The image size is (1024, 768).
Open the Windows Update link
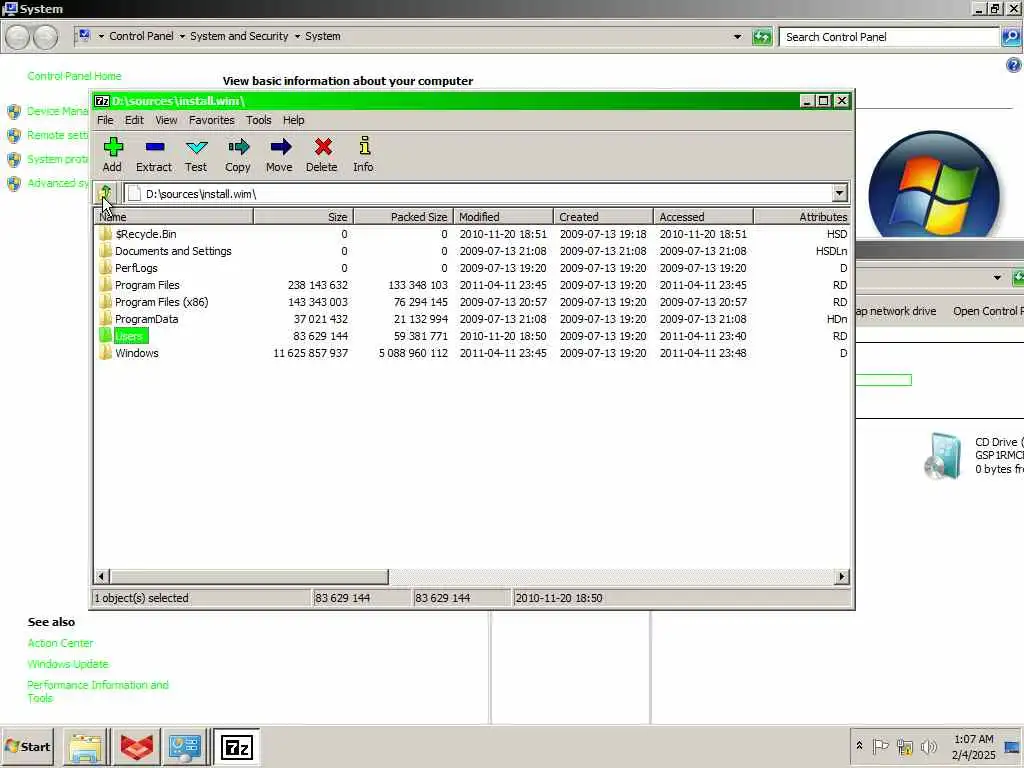[68, 664]
